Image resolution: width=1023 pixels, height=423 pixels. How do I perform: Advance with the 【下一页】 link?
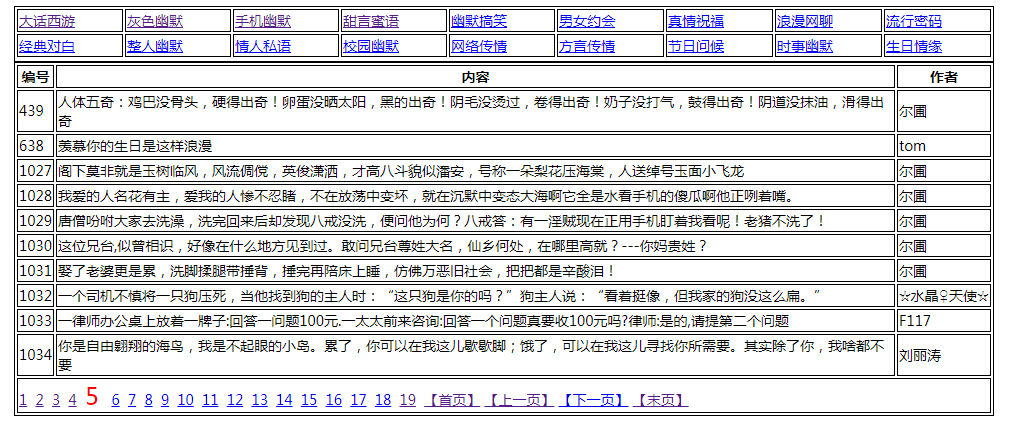click(x=592, y=400)
